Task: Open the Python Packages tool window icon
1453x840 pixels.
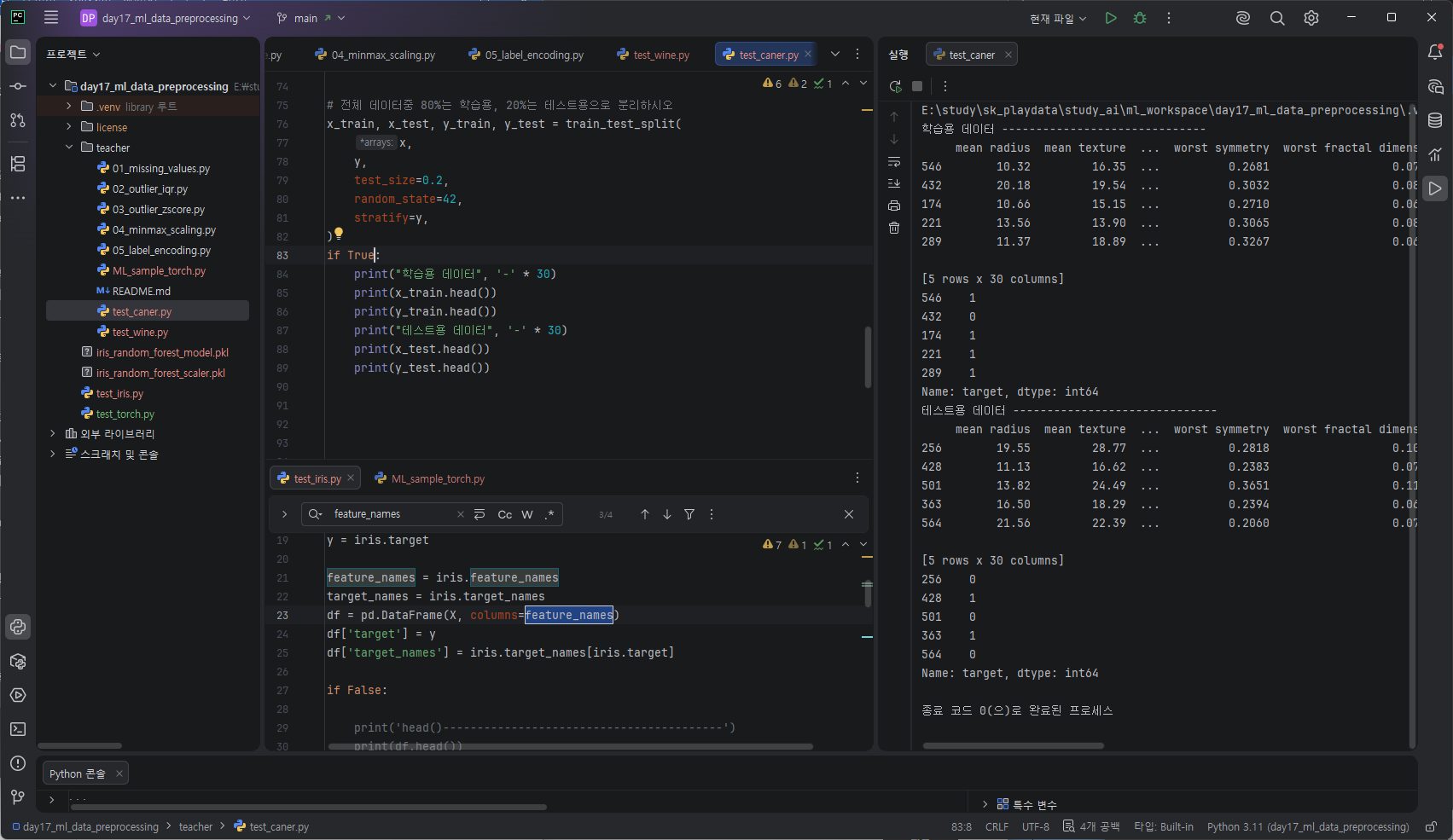Action: click(18, 661)
